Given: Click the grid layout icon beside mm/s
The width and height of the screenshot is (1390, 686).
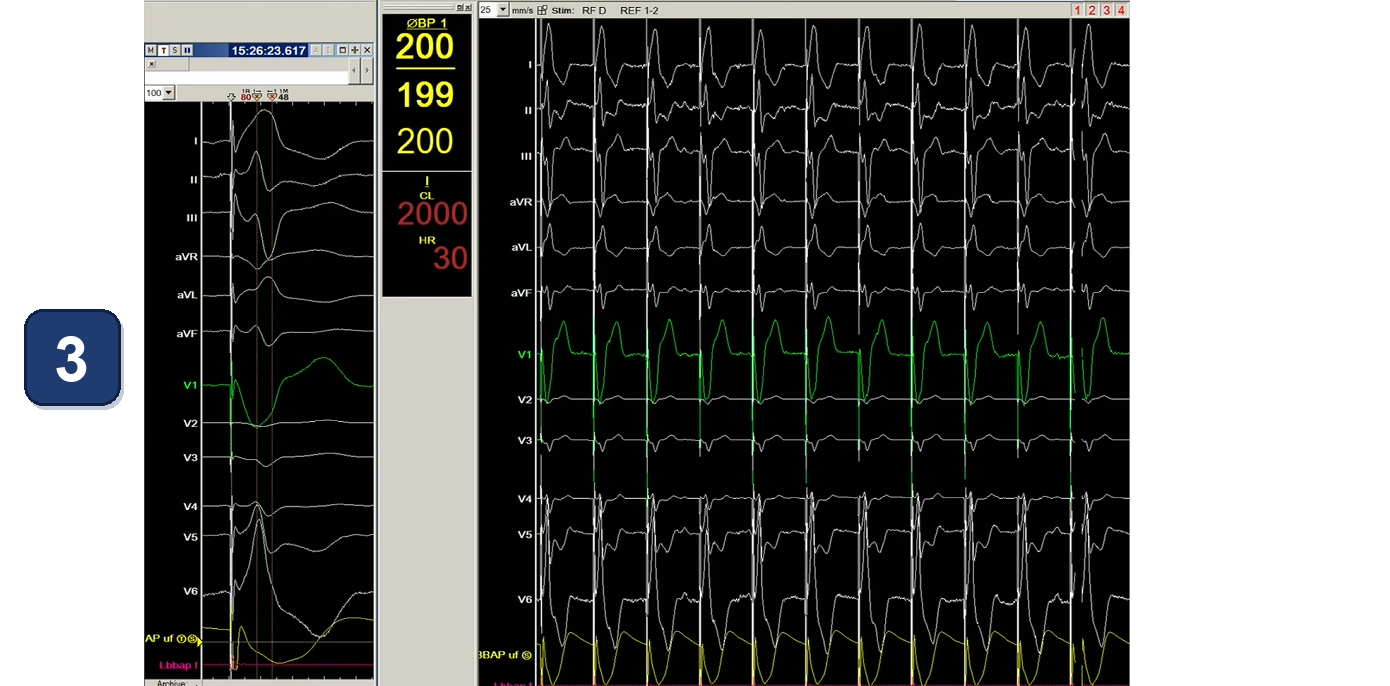Looking at the screenshot, I should point(542,10).
